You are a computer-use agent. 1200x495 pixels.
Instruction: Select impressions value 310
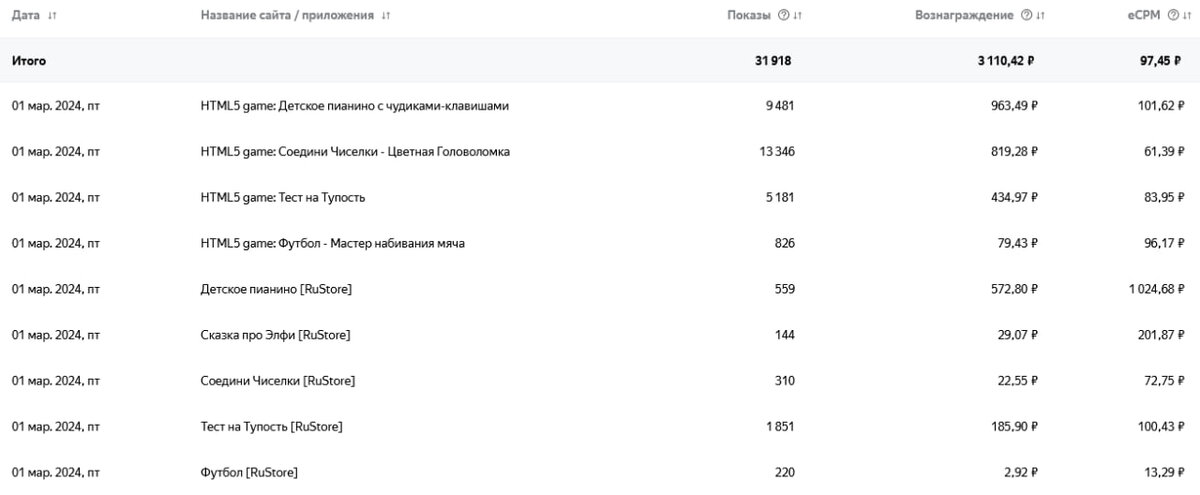pyautogui.click(x=784, y=380)
